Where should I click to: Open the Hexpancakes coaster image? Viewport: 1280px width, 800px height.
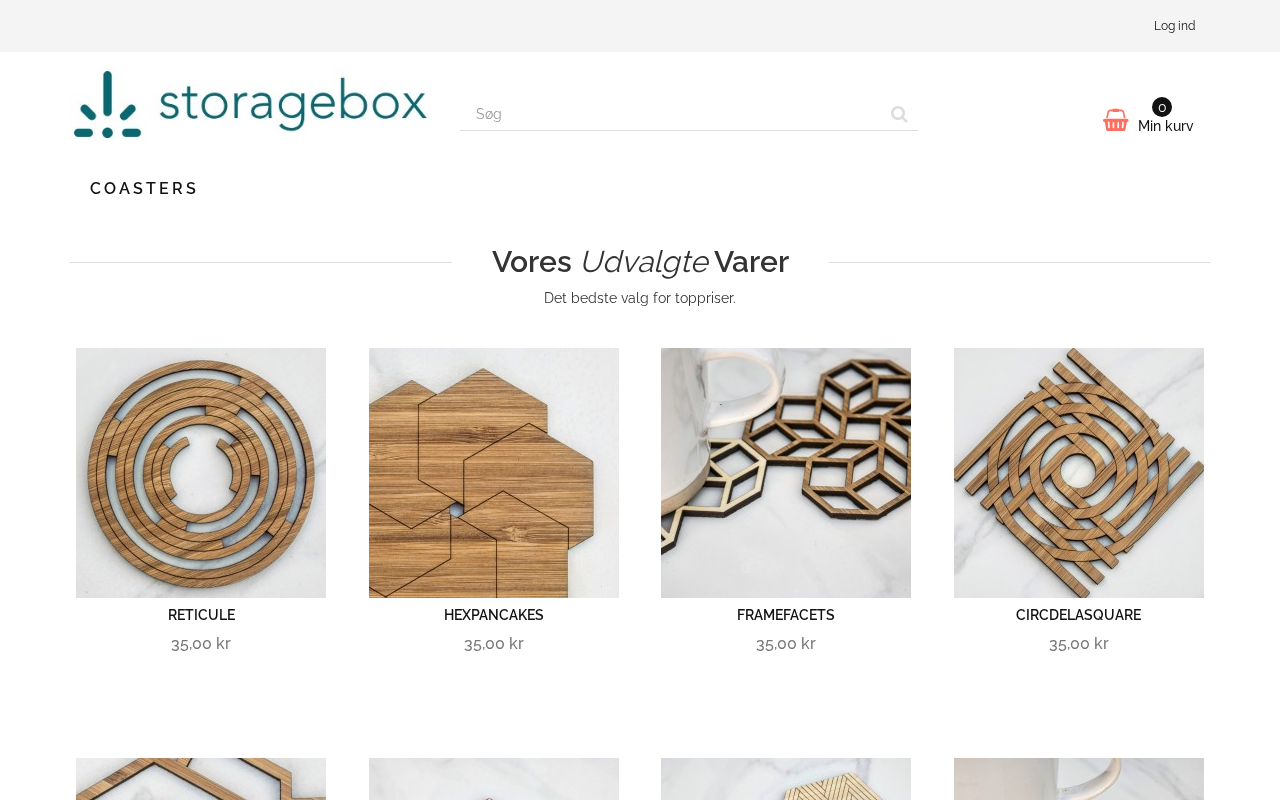pyautogui.click(x=494, y=473)
